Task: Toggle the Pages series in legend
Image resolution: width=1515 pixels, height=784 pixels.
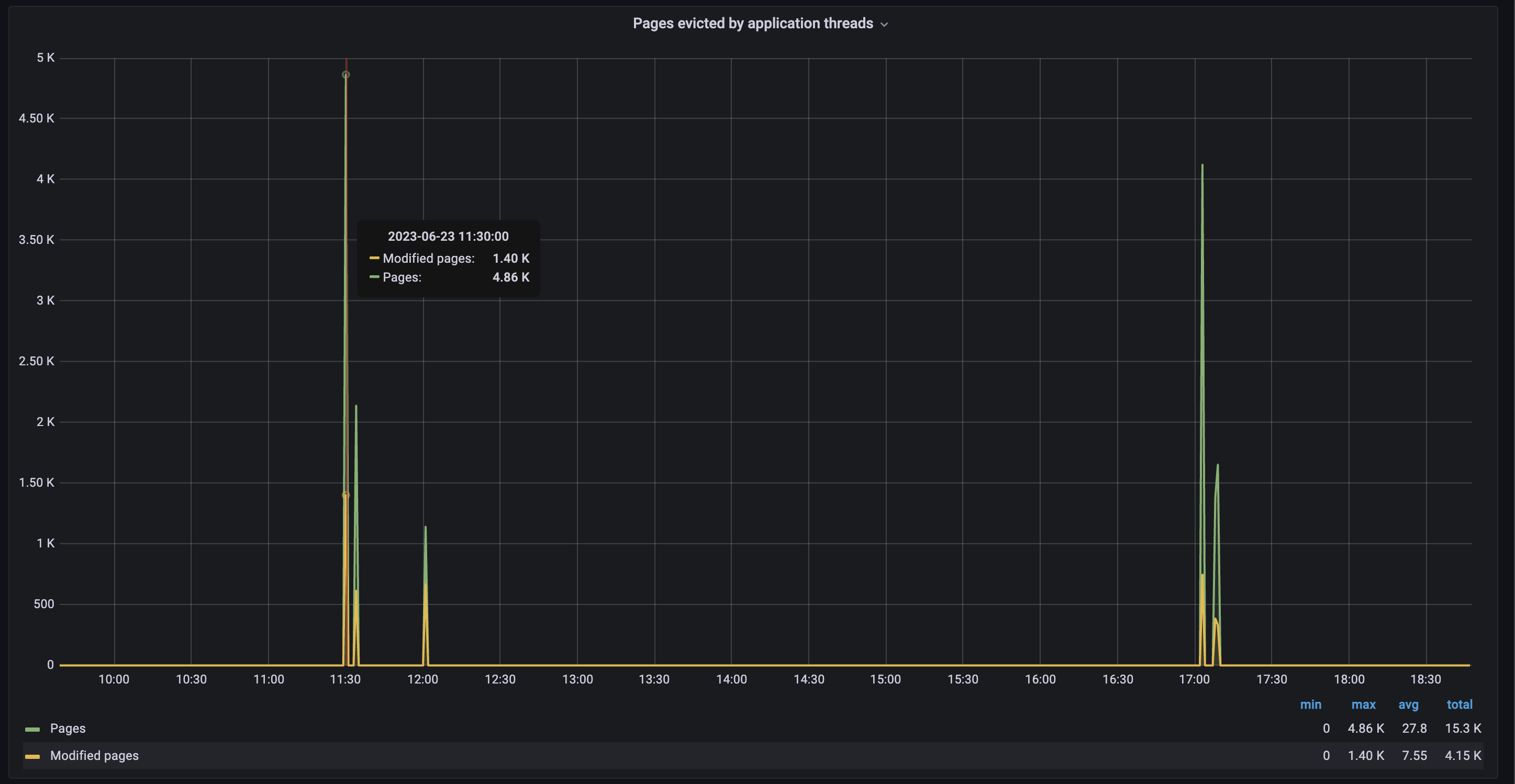Action: (x=68, y=728)
